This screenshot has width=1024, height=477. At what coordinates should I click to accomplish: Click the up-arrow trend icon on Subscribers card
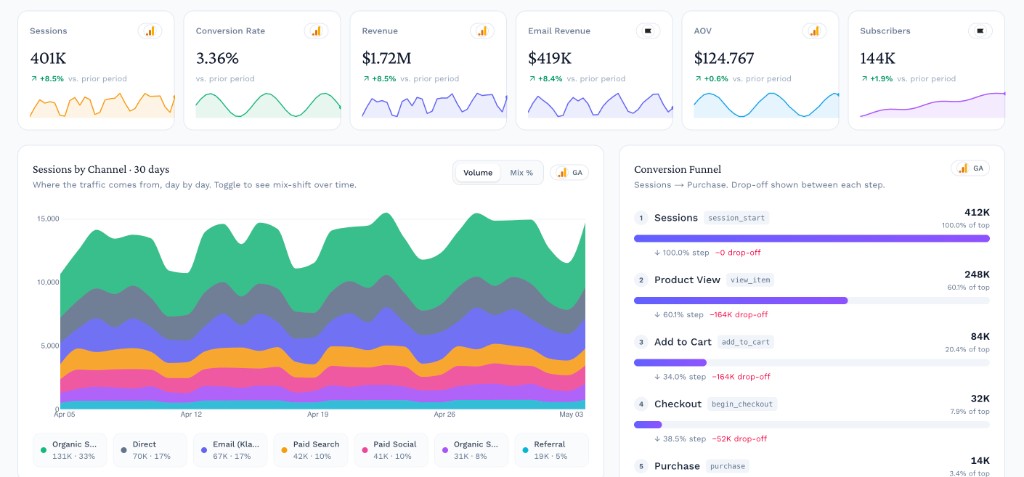(863, 78)
